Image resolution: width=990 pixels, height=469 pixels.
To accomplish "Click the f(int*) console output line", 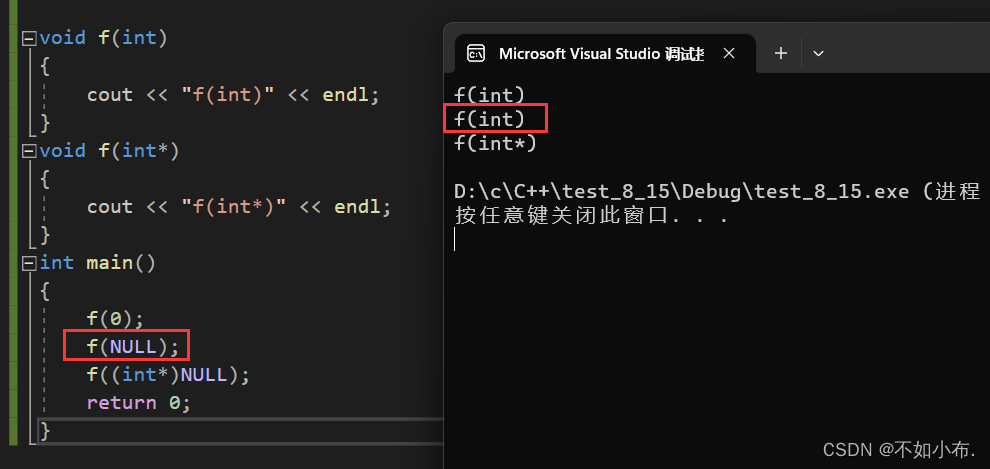I will click(495, 143).
